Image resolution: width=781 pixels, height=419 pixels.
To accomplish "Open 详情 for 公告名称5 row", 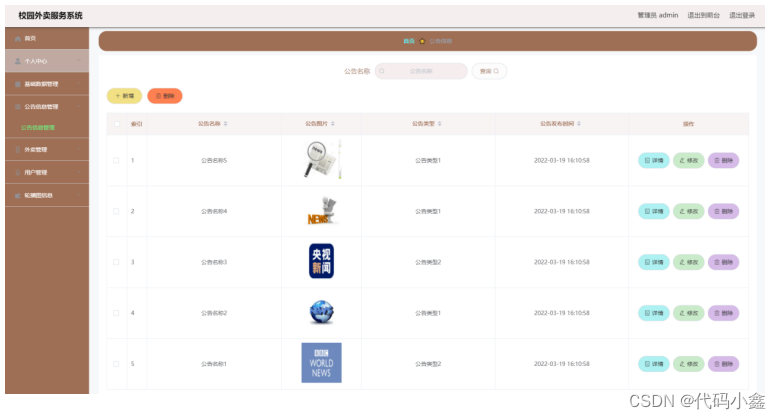I will click(653, 160).
